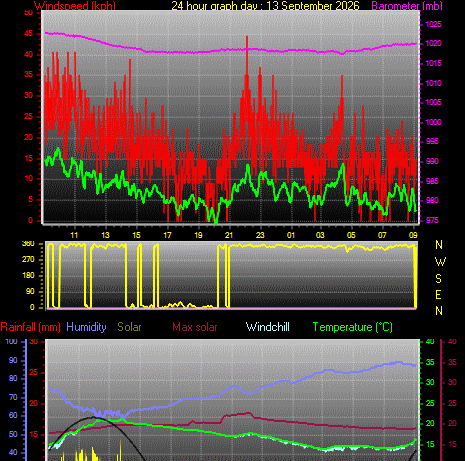Click the Windchill legend label

point(268,327)
